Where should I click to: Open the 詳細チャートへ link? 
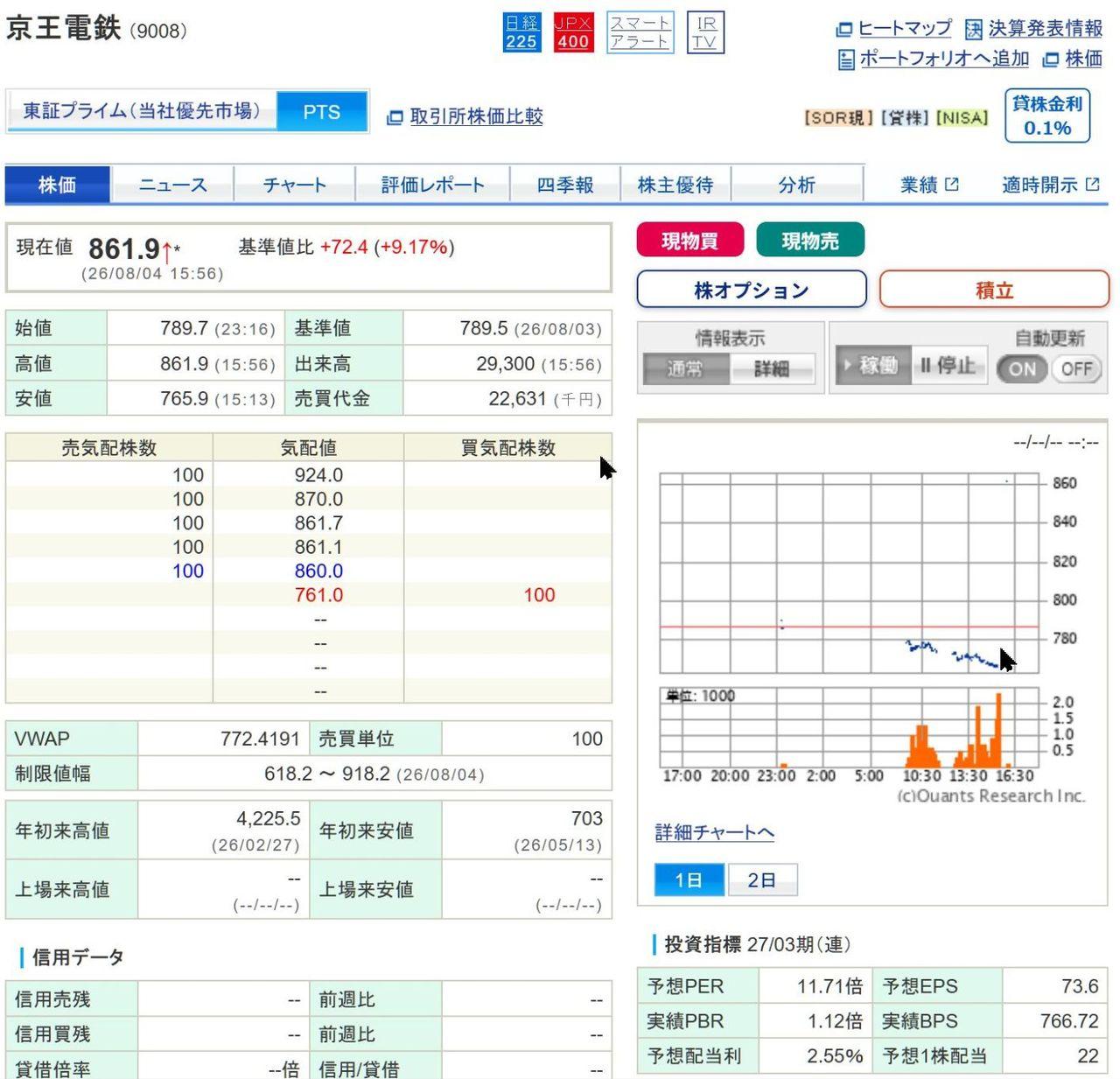tap(715, 832)
